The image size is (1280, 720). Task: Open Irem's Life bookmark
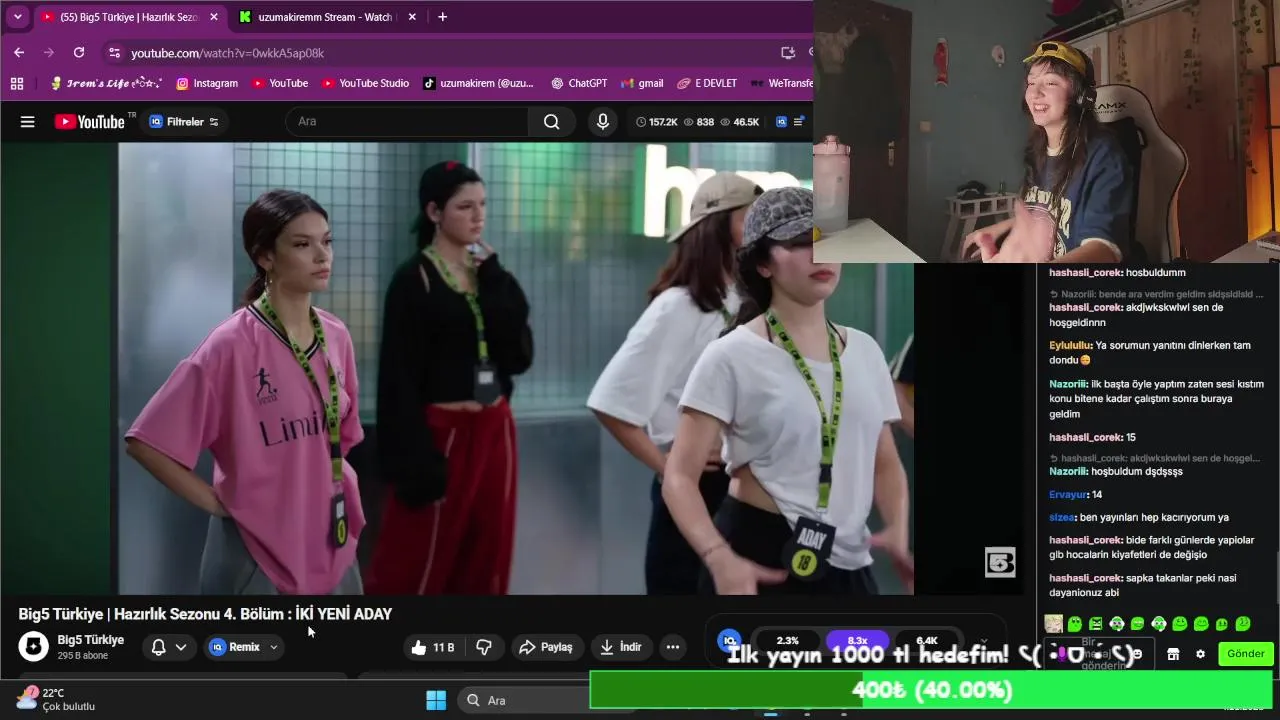pos(106,83)
